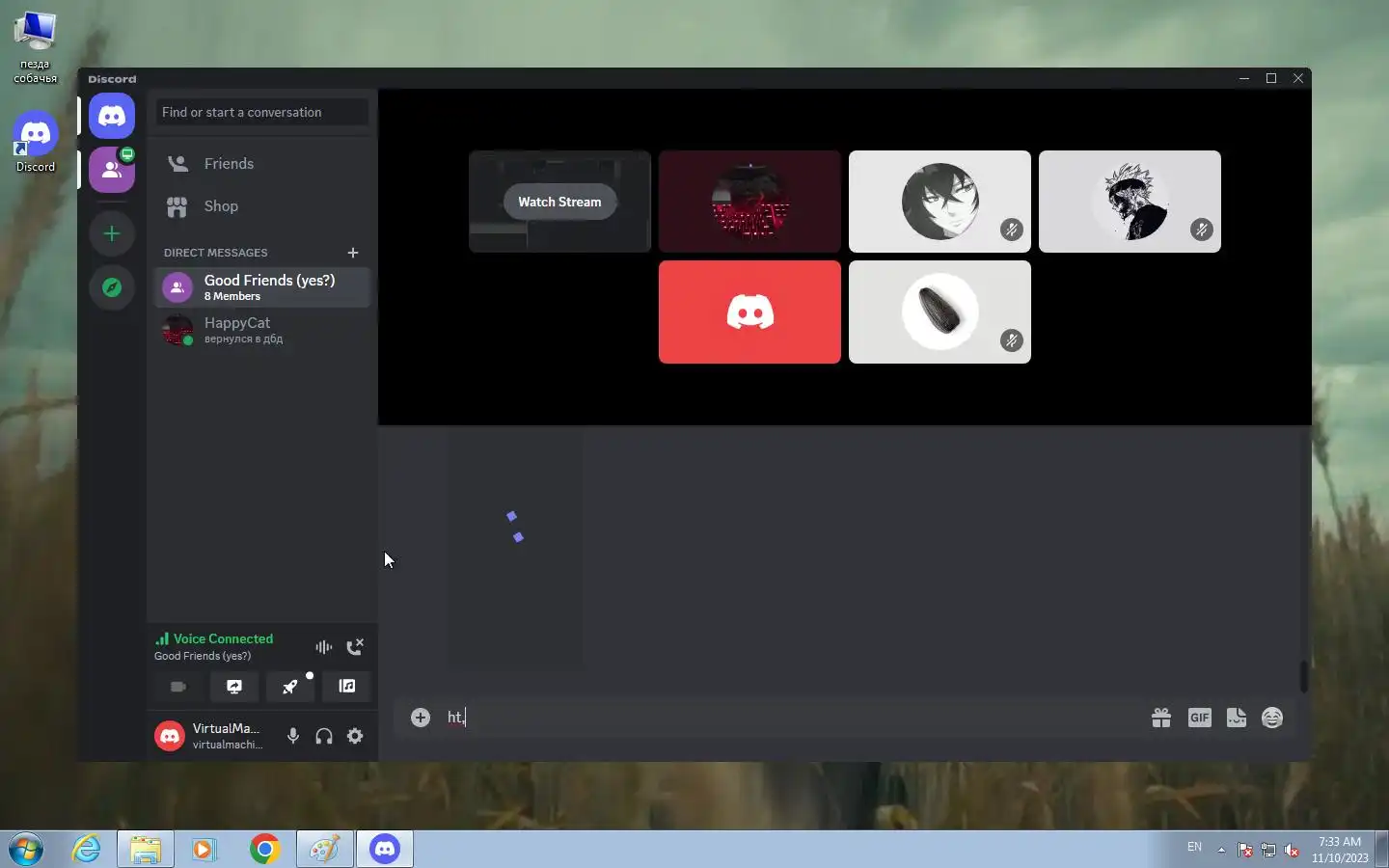The height and width of the screenshot is (868, 1389).
Task: Click the message text input box
Action: (x=791, y=718)
